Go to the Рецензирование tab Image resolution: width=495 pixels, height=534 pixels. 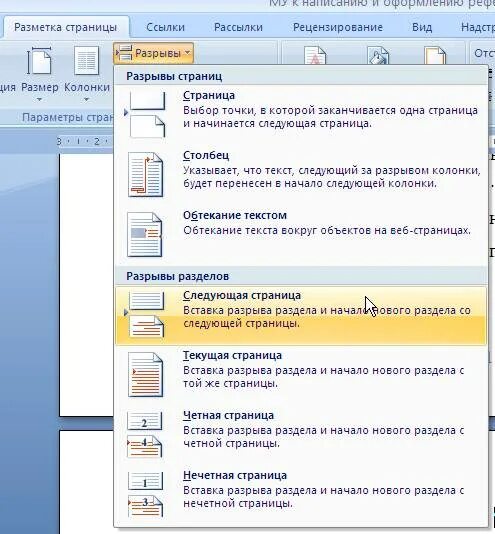click(x=338, y=27)
